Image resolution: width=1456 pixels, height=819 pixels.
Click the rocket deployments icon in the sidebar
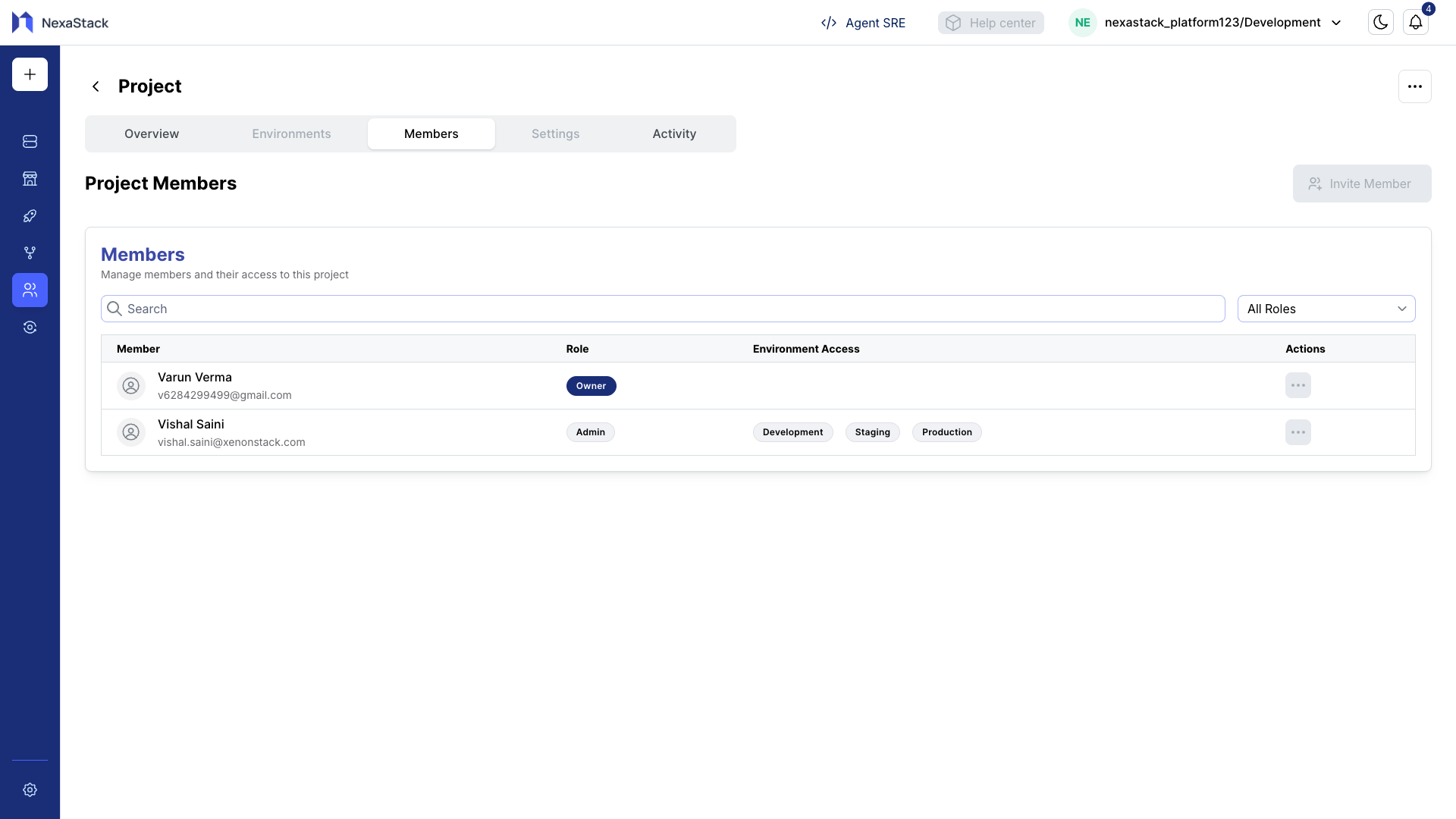click(30, 215)
